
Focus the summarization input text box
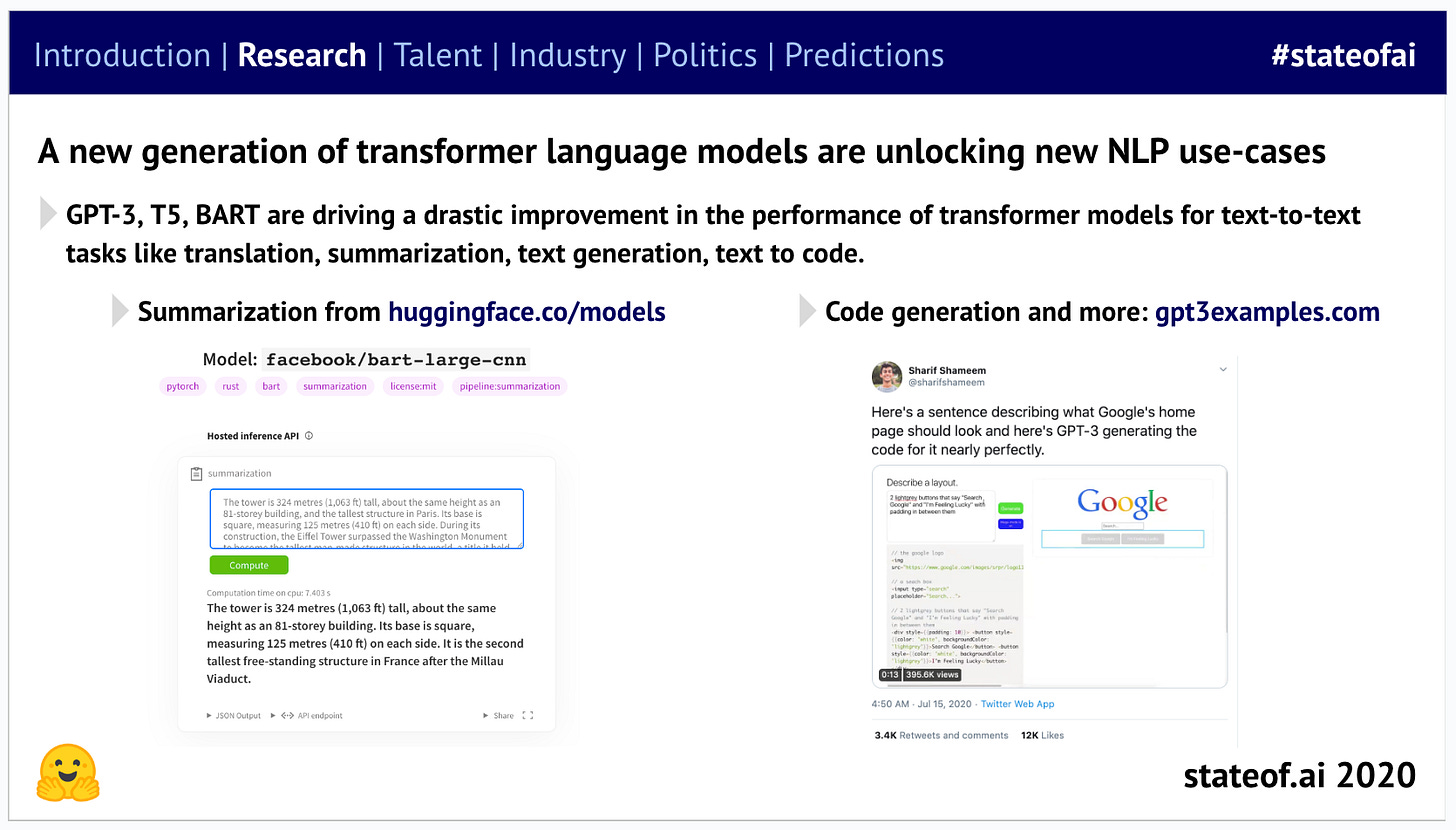[x=366, y=518]
